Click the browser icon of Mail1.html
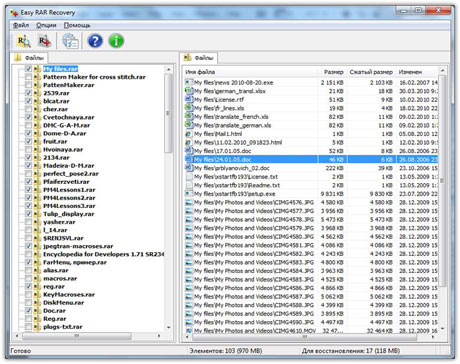This screenshot has height=364, width=460. coord(189,134)
